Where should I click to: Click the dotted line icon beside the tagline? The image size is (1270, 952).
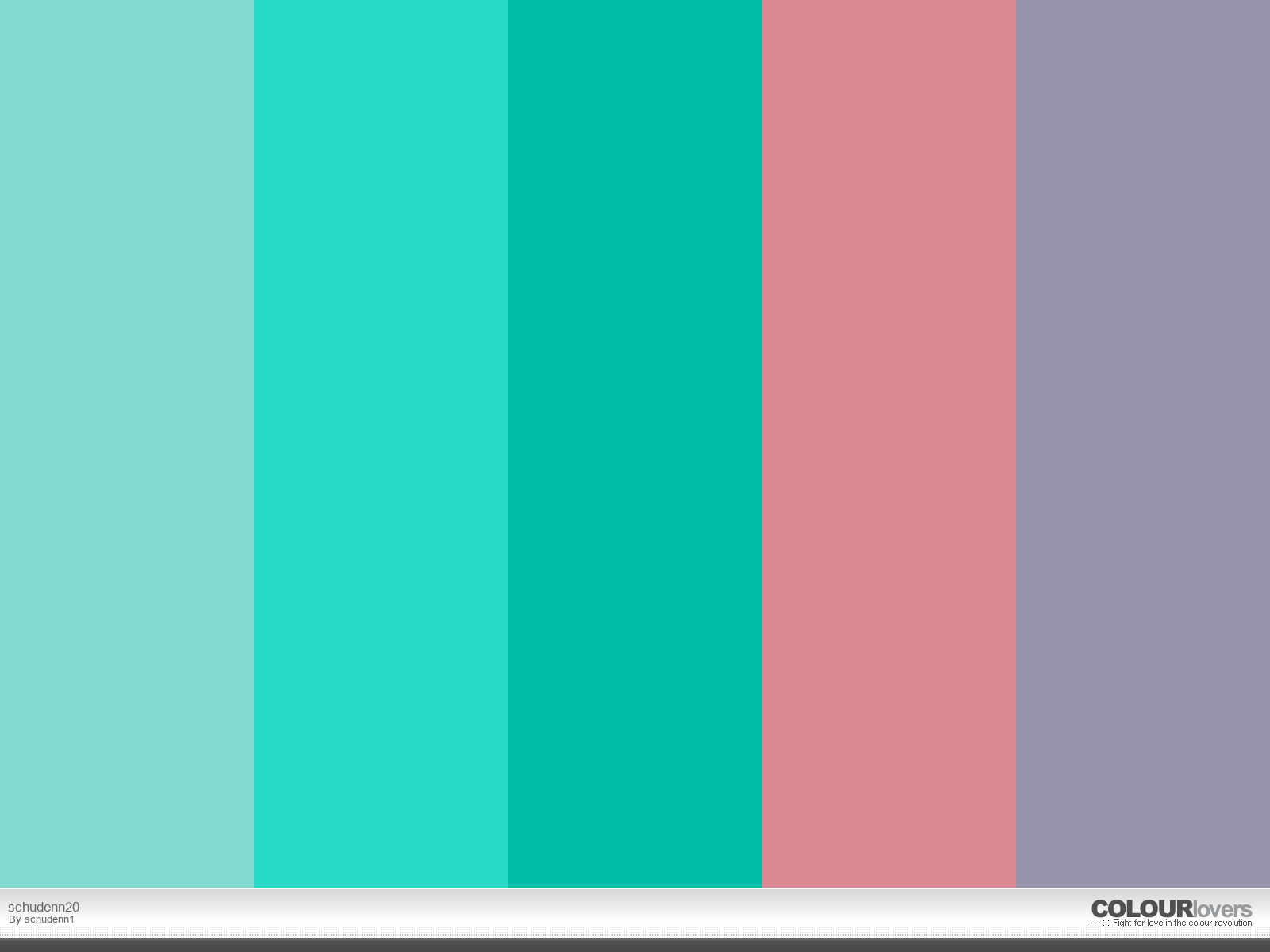[x=1098, y=923]
